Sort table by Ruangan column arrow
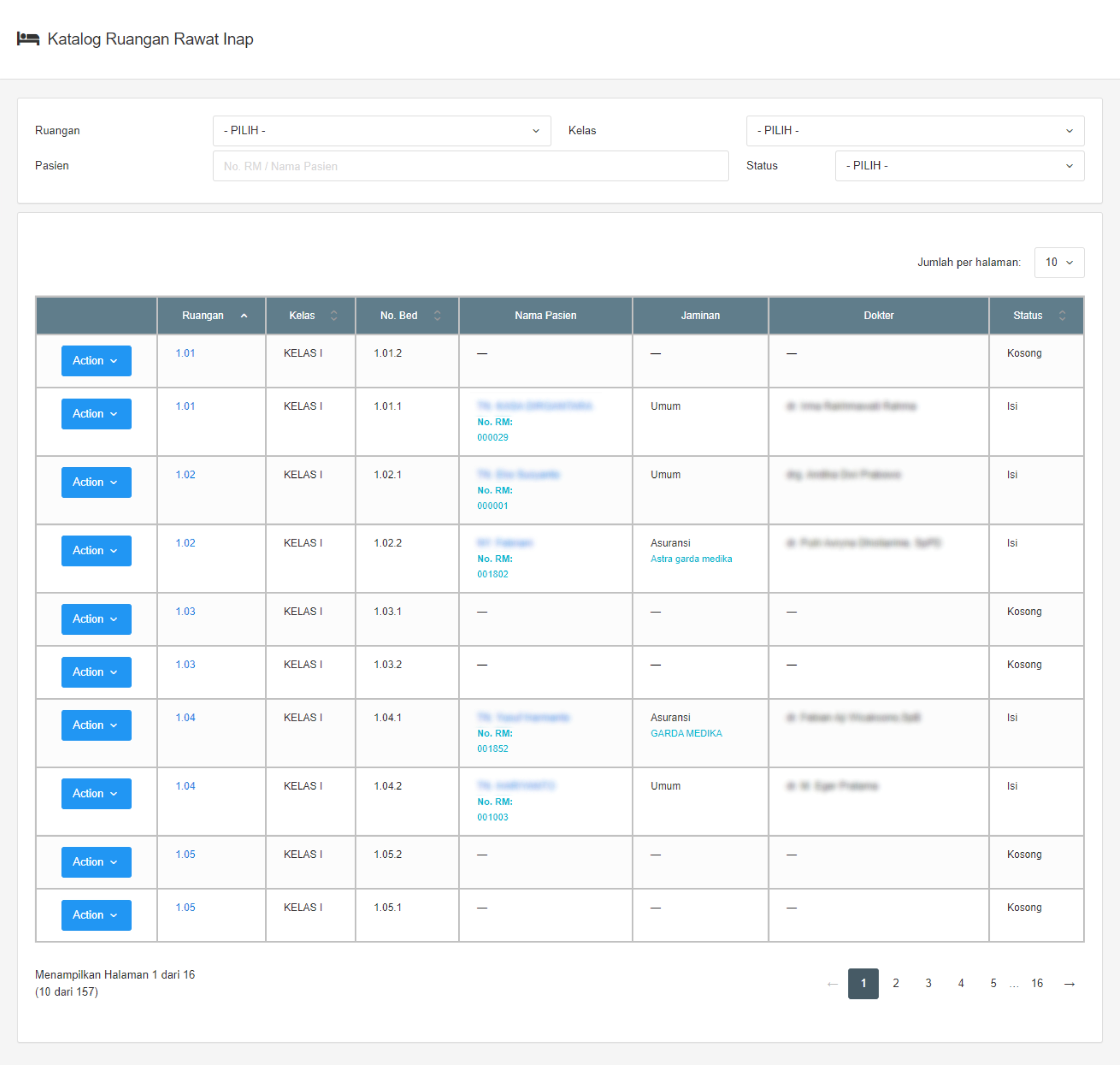 coord(244,316)
